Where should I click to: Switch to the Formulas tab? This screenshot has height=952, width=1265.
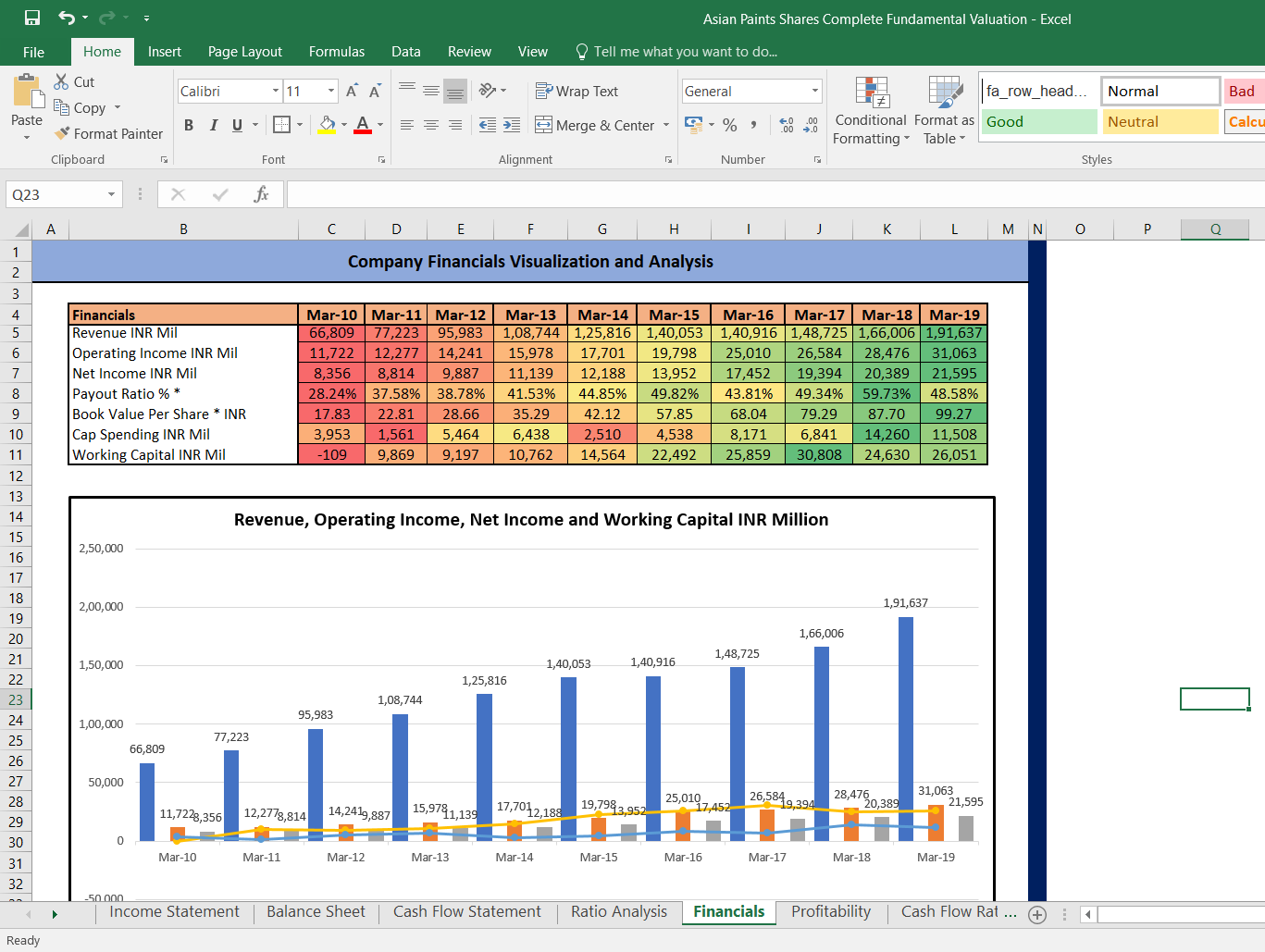(337, 52)
